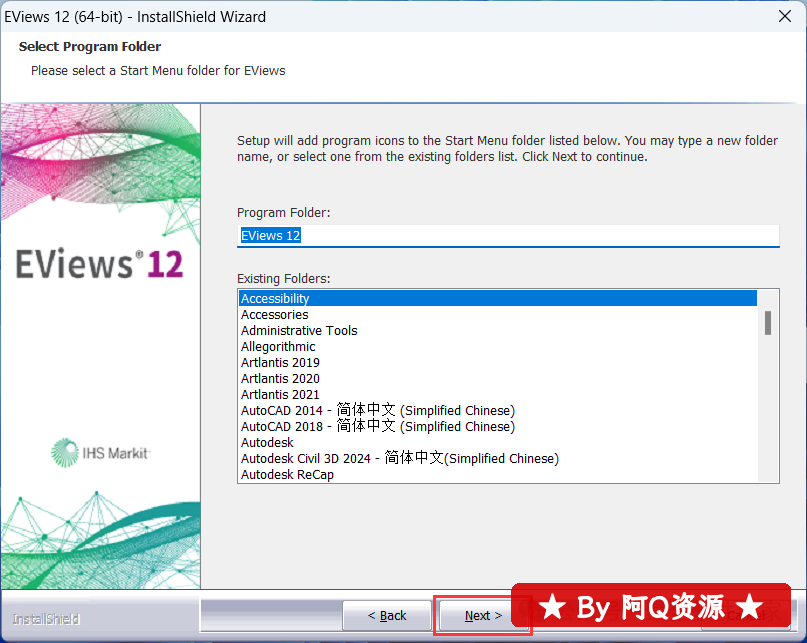Pick Artlantis 2019 from the list
Image resolution: width=807 pixels, height=643 pixels.
pos(280,362)
